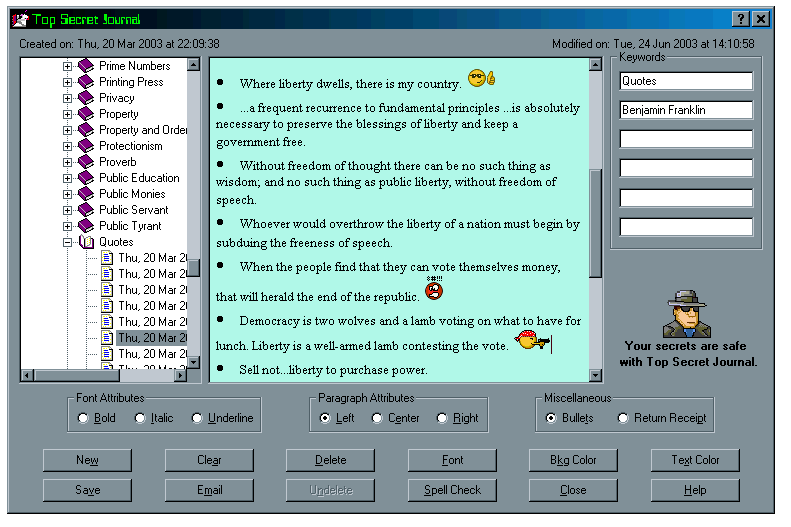Select the Printing Press category
Viewport: 791px width, 527px height.
tap(131, 82)
